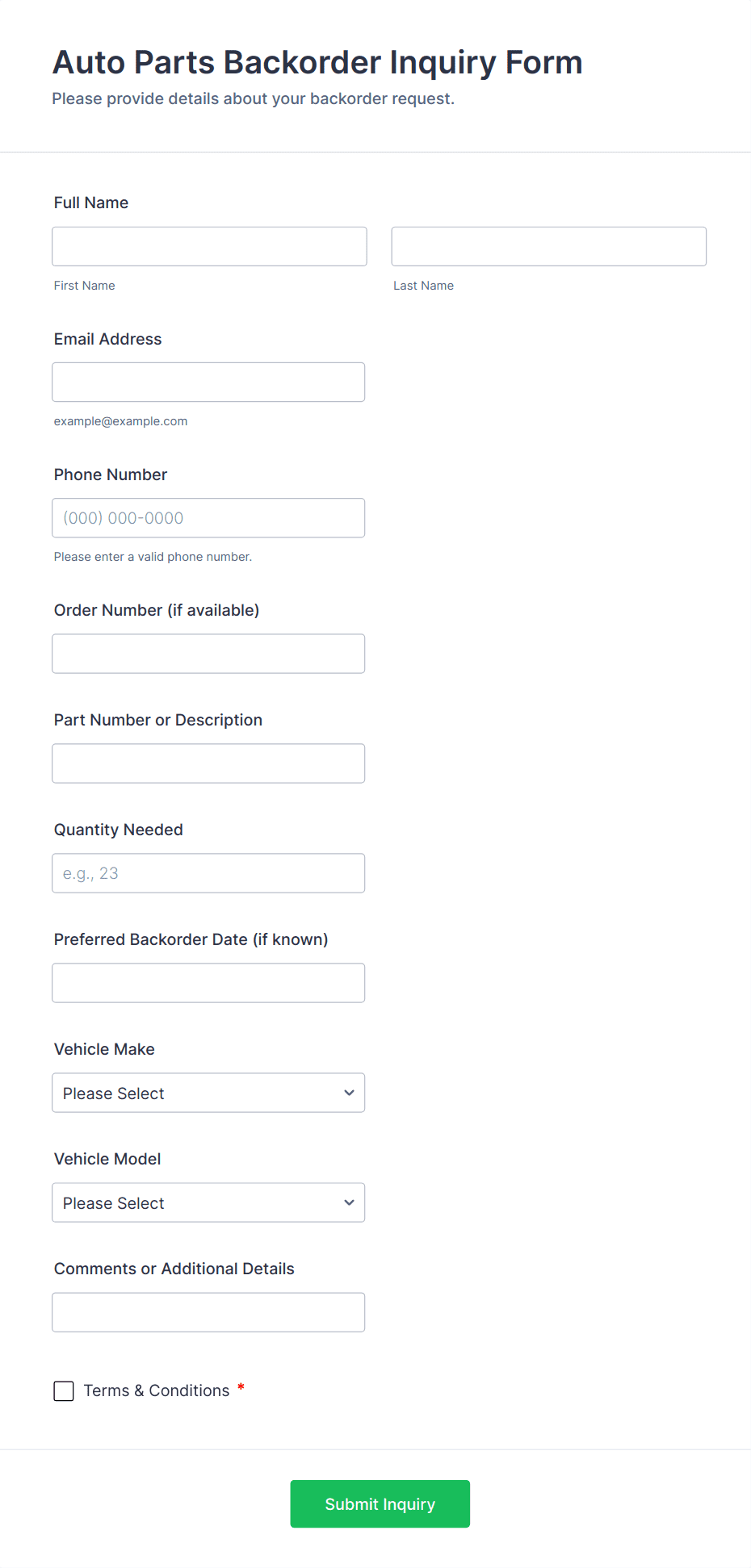This screenshot has width=751, height=1568.
Task: Click the Terms & Conditions label text
Action: [x=157, y=1390]
